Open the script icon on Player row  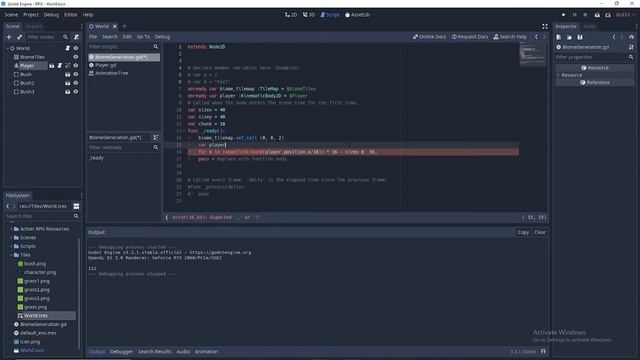(x=60, y=66)
